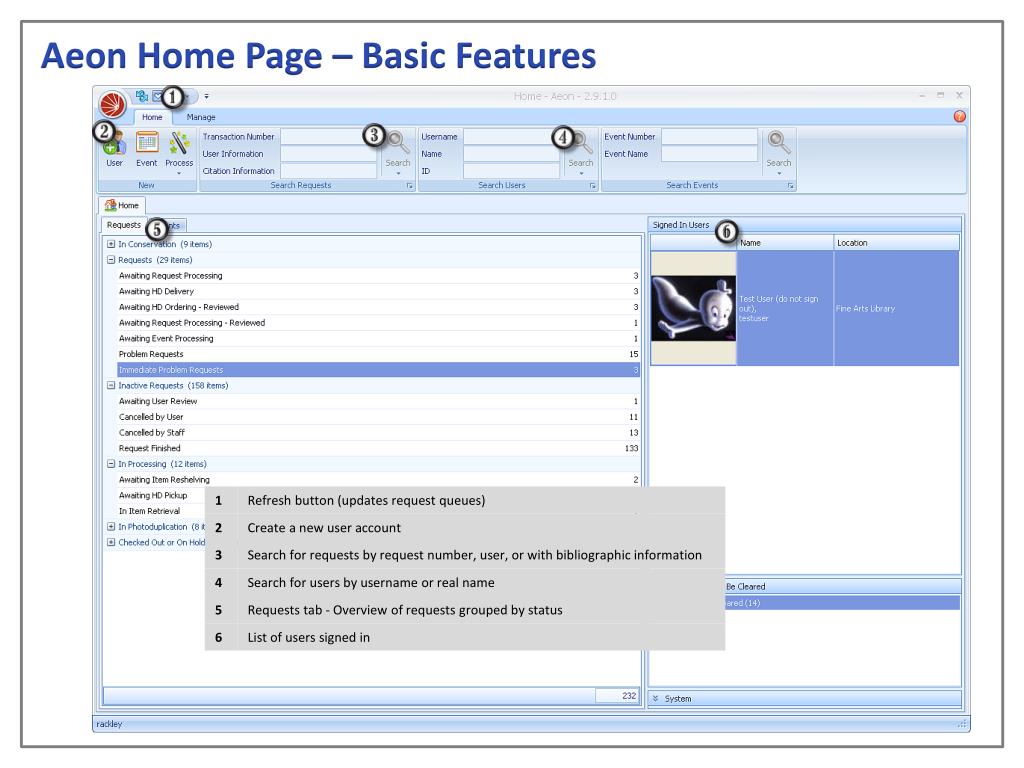The image size is (1024, 768).
Task: Select Request Finished queue
Action: (x=378, y=448)
